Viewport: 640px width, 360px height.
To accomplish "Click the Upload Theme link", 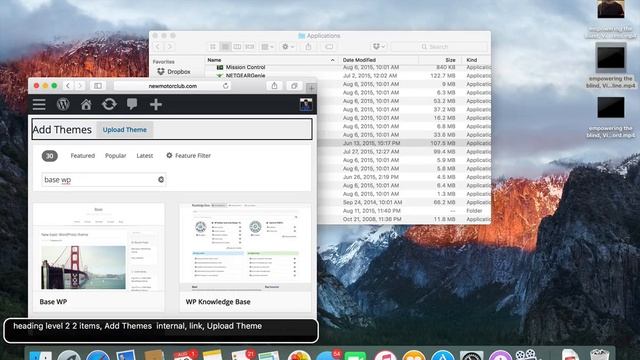I will (124, 130).
